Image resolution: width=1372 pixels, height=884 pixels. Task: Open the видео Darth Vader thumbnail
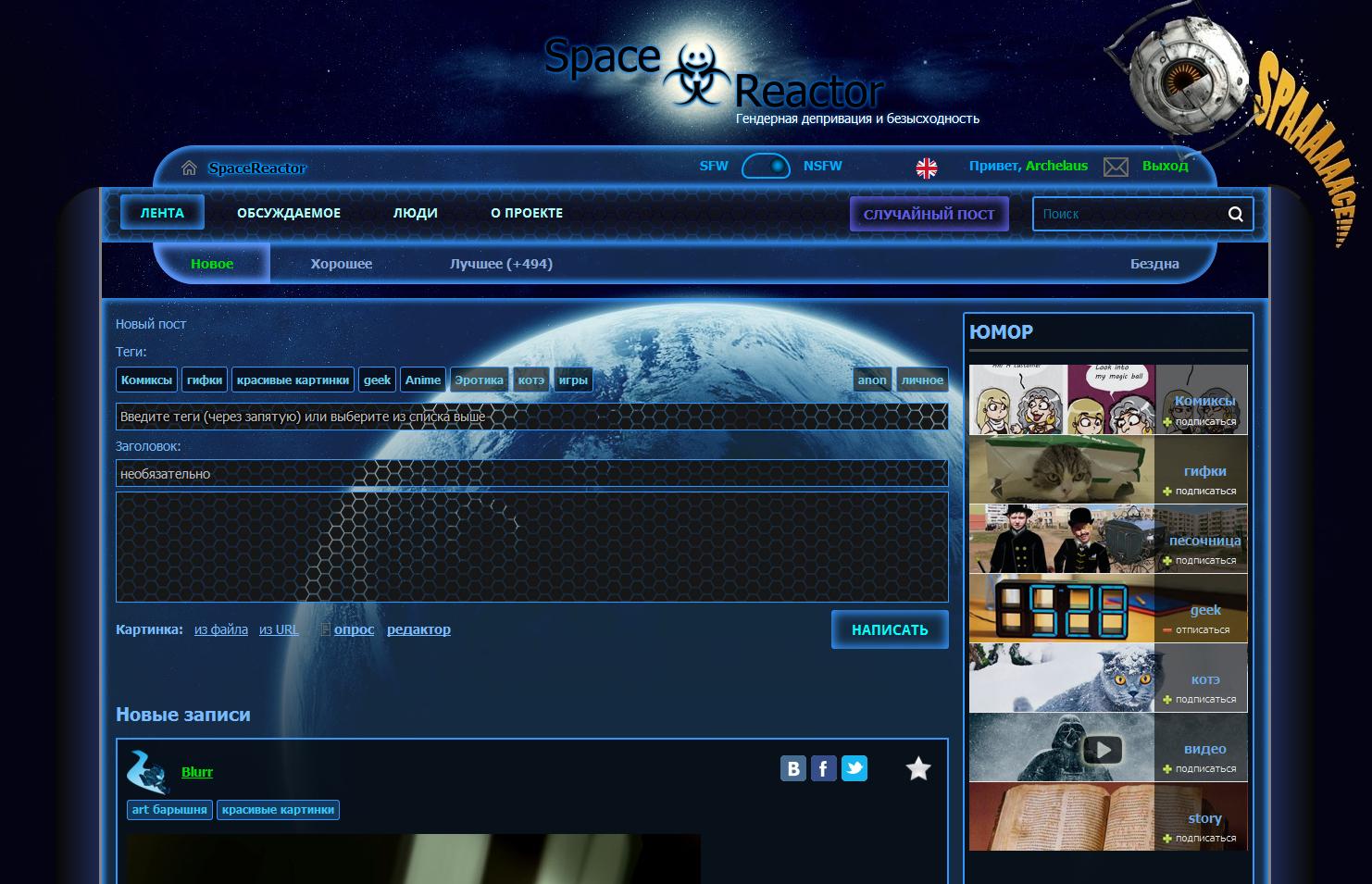pyautogui.click(x=1062, y=747)
